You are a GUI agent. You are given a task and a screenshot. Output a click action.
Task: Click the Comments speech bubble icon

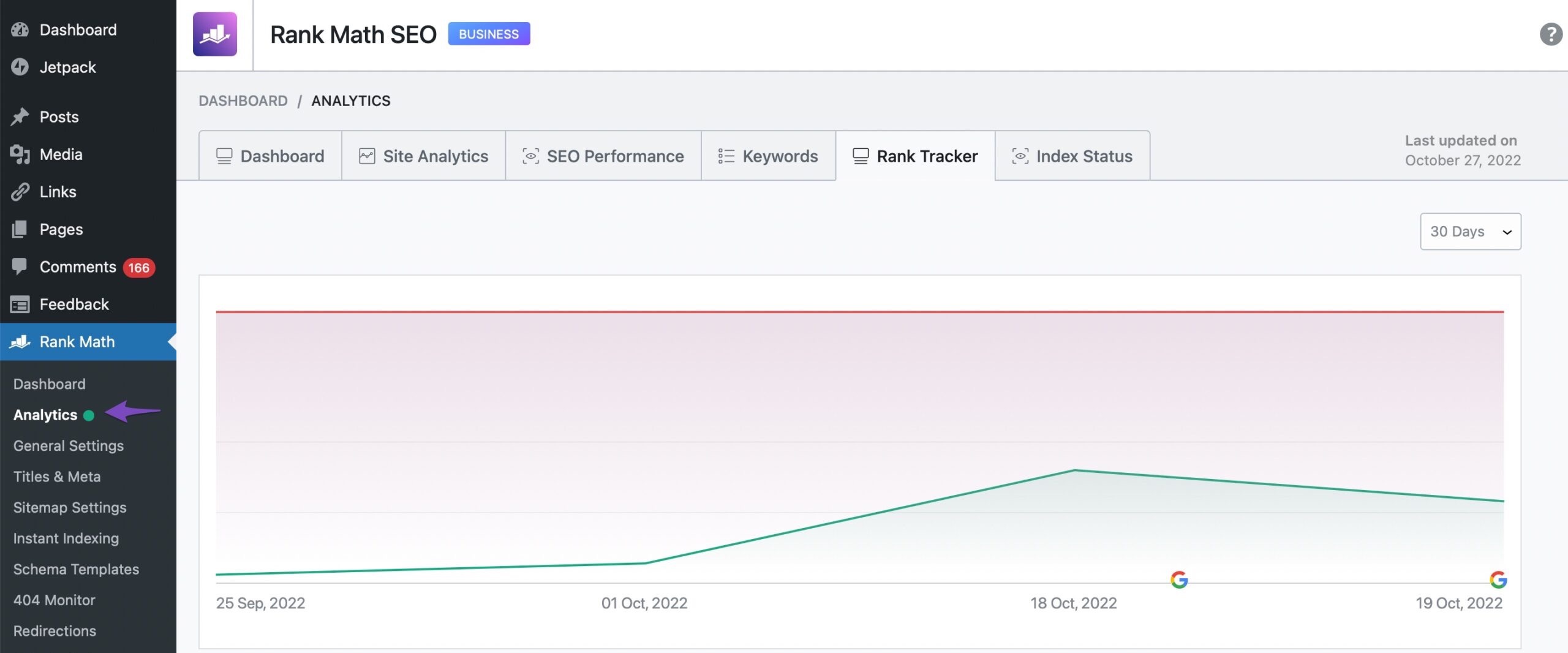pyautogui.click(x=20, y=266)
